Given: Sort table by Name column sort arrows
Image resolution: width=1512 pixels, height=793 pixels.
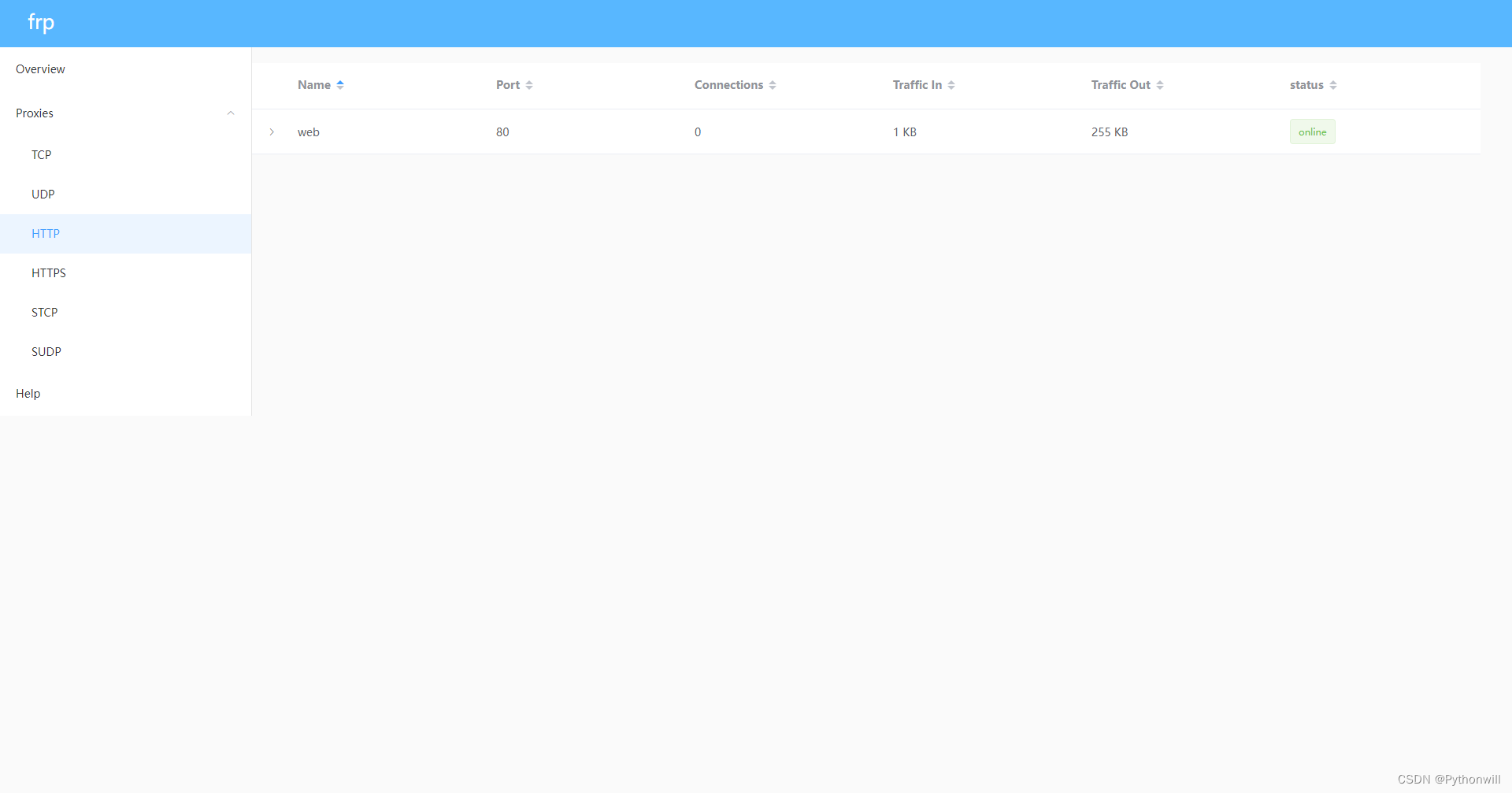Looking at the screenshot, I should point(340,85).
